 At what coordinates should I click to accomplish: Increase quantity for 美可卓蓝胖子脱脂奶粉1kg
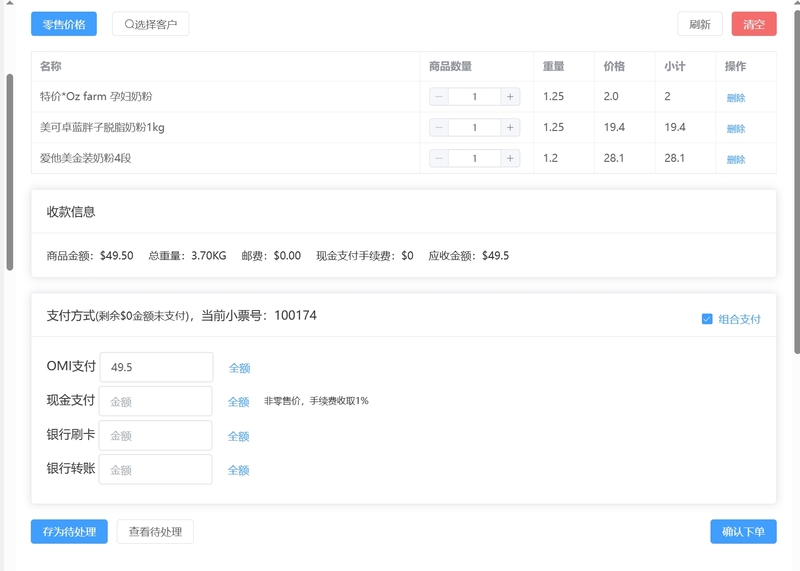510,128
